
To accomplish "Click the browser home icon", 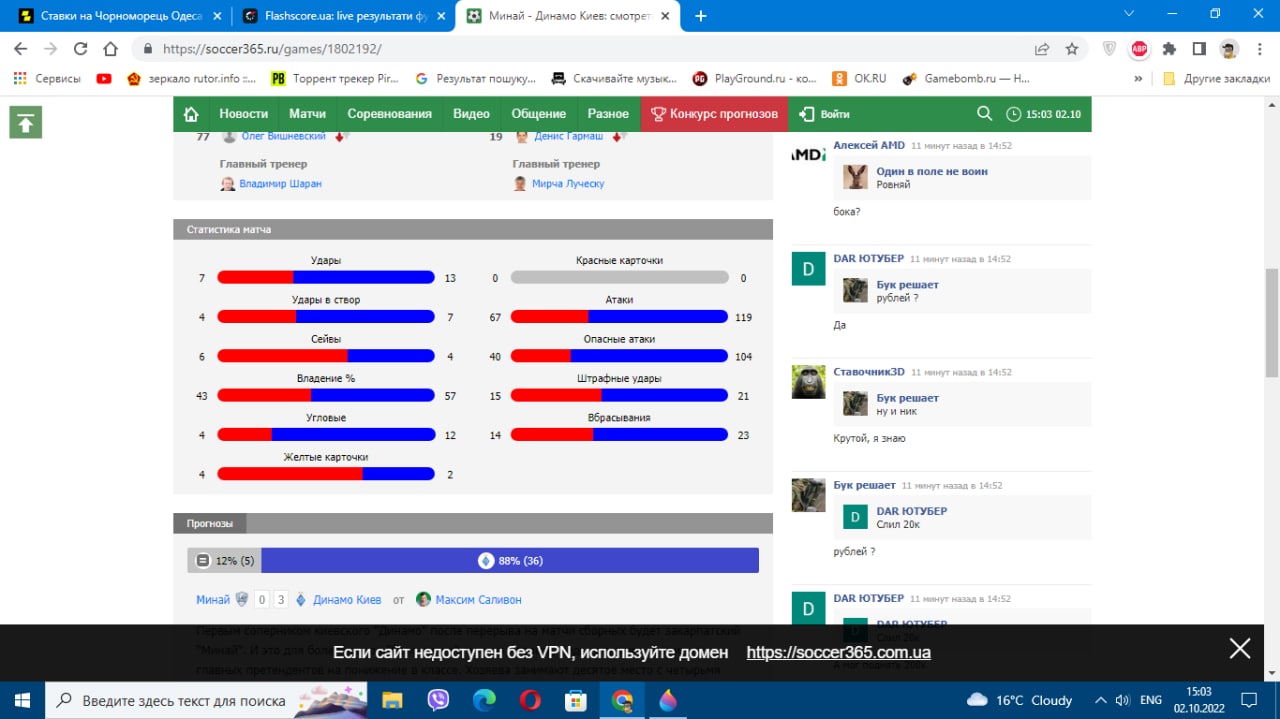I will coord(112,48).
